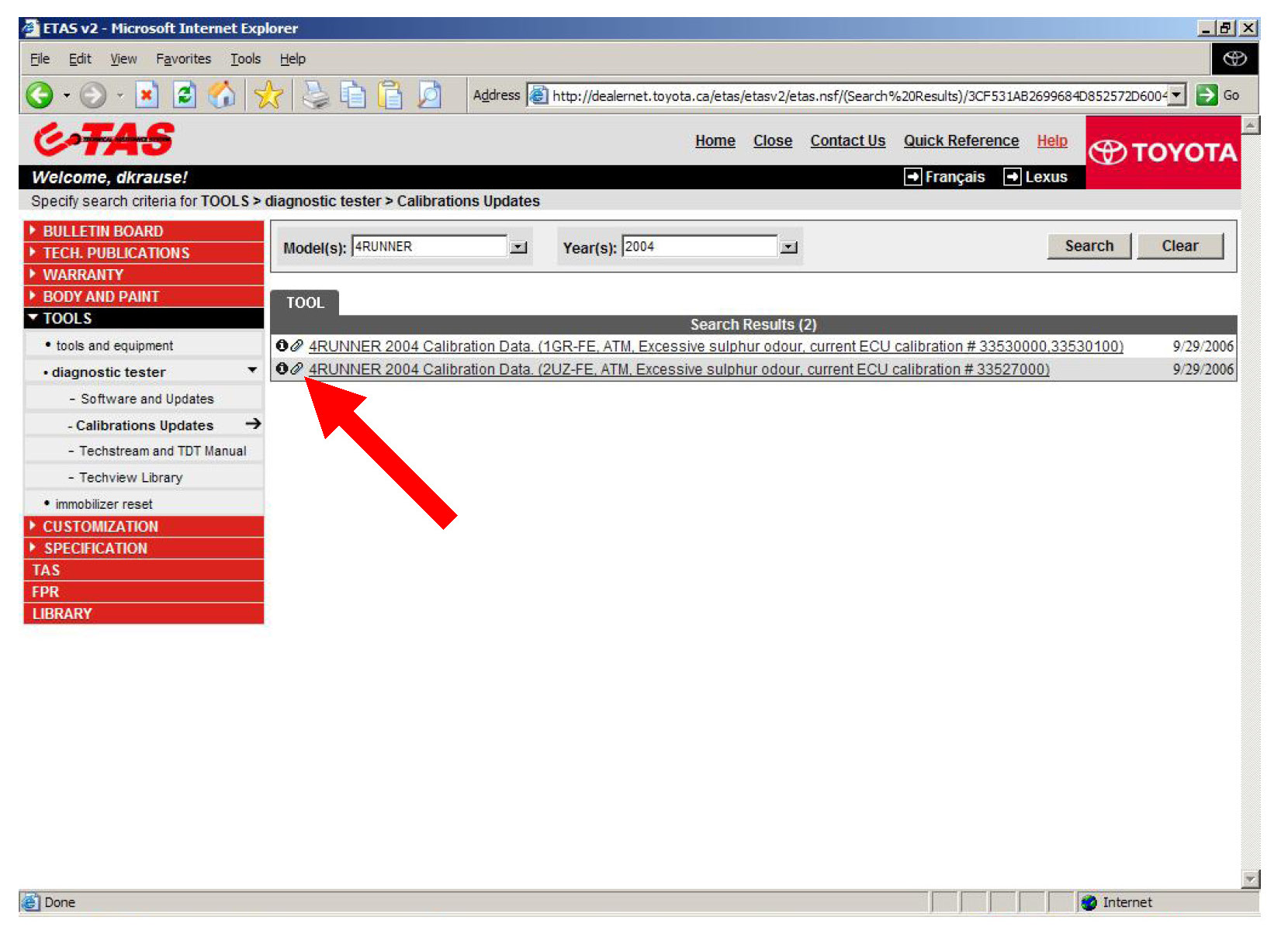Collapse the TOOLS sidebar section

click(x=67, y=318)
